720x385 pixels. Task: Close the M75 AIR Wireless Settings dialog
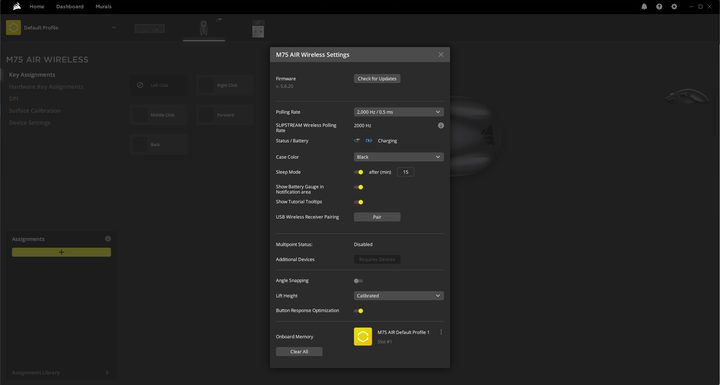tap(441, 55)
